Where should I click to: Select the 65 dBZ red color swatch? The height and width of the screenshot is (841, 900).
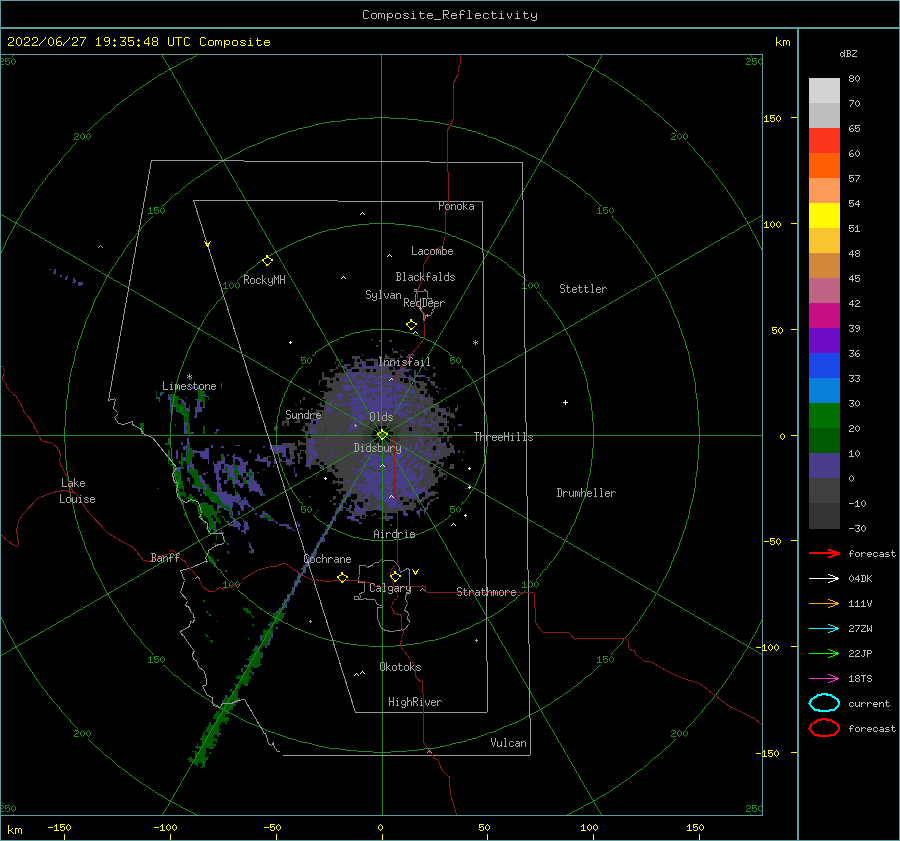[824, 141]
